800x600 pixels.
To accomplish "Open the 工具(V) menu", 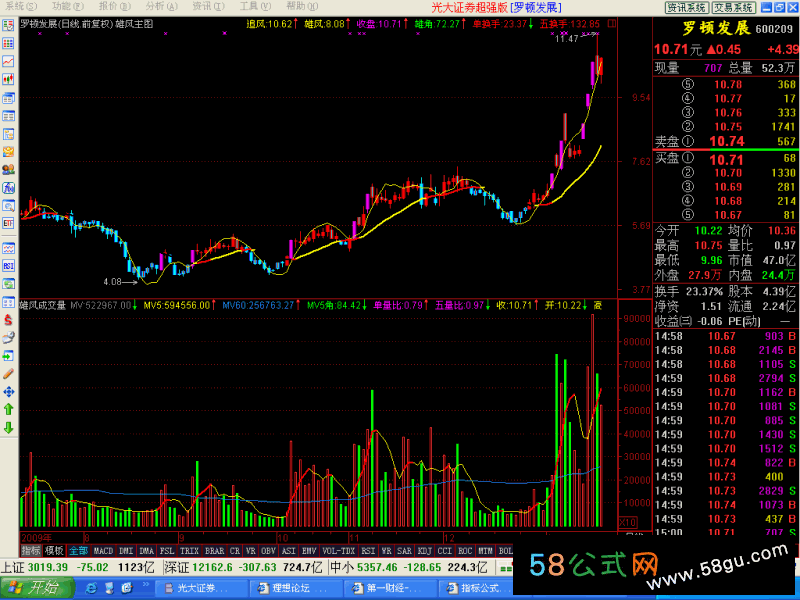I will click(255, 6).
